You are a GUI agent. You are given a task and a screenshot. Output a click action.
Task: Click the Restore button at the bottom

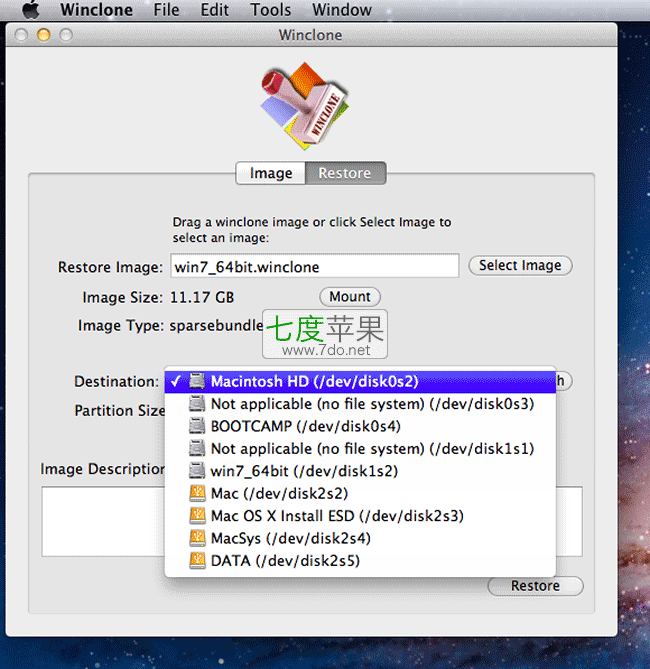[x=535, y=586]
